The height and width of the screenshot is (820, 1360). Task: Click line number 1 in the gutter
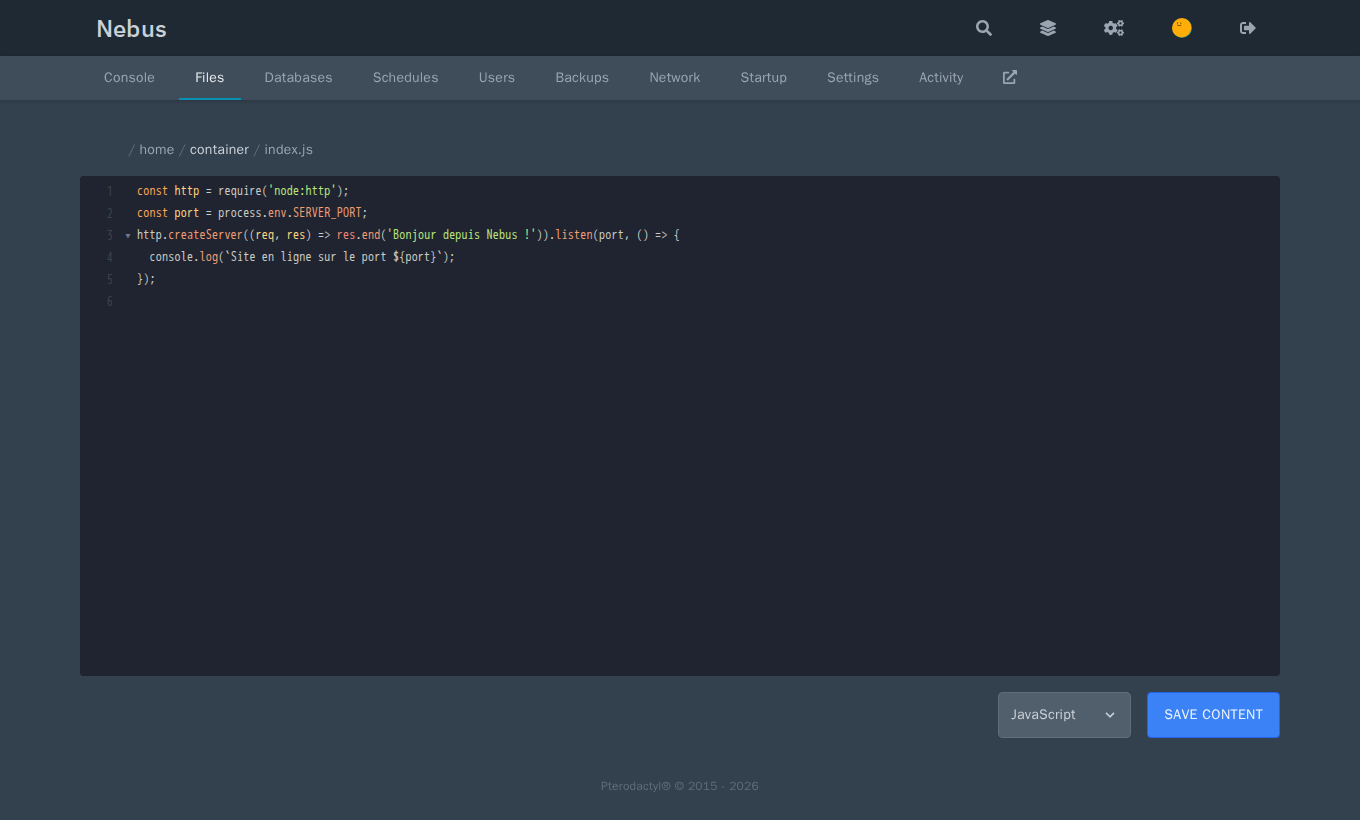pos(110,191)
